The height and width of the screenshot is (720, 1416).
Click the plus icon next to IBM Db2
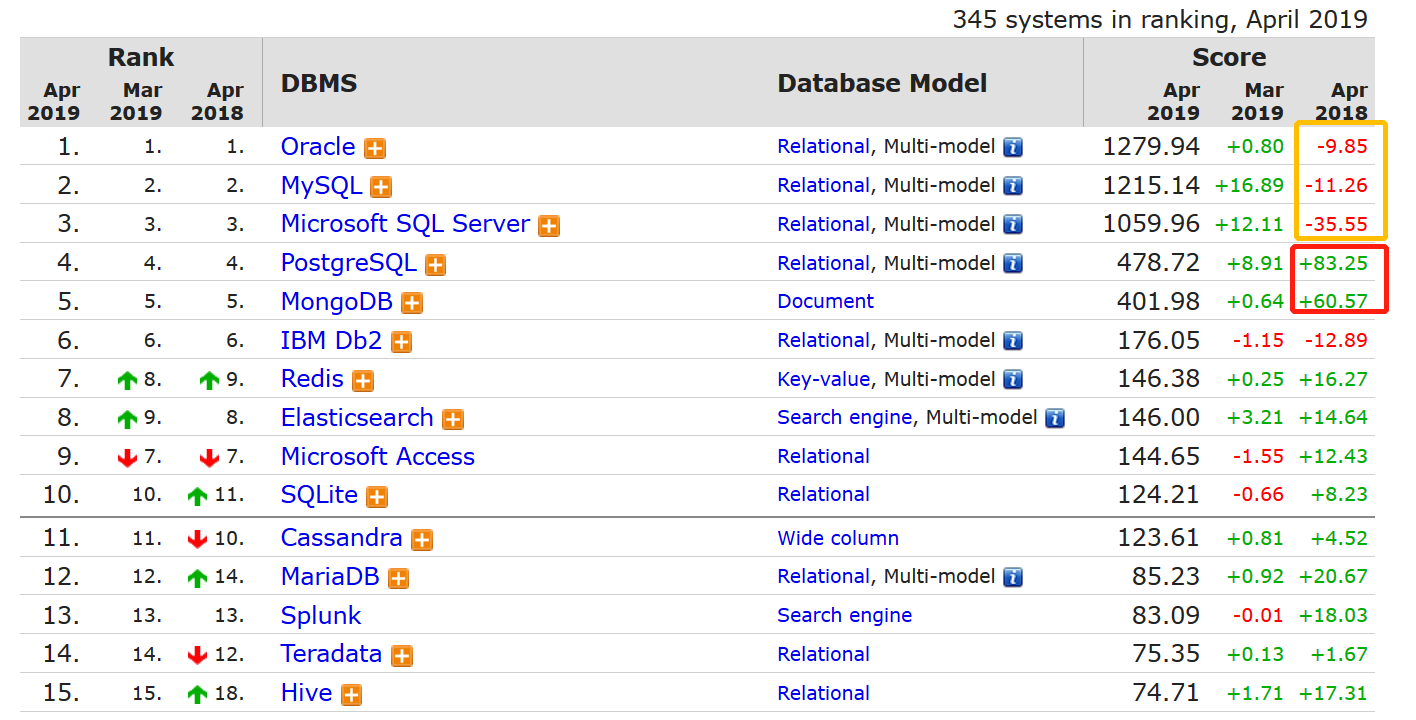point(401,342)
